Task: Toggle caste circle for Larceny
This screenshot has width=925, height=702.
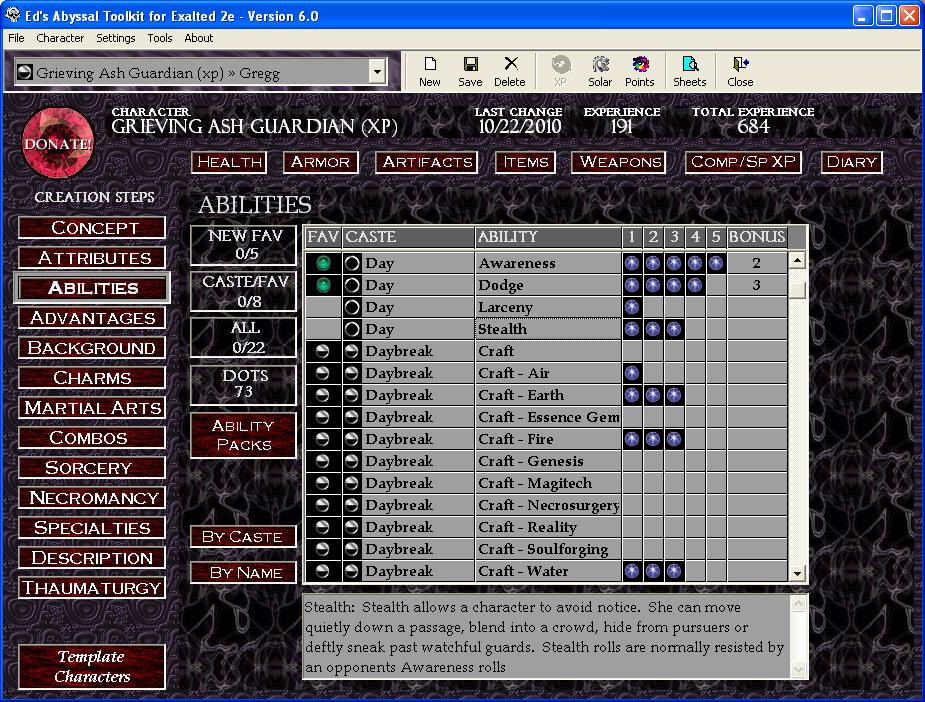Action: coord(352,307)
